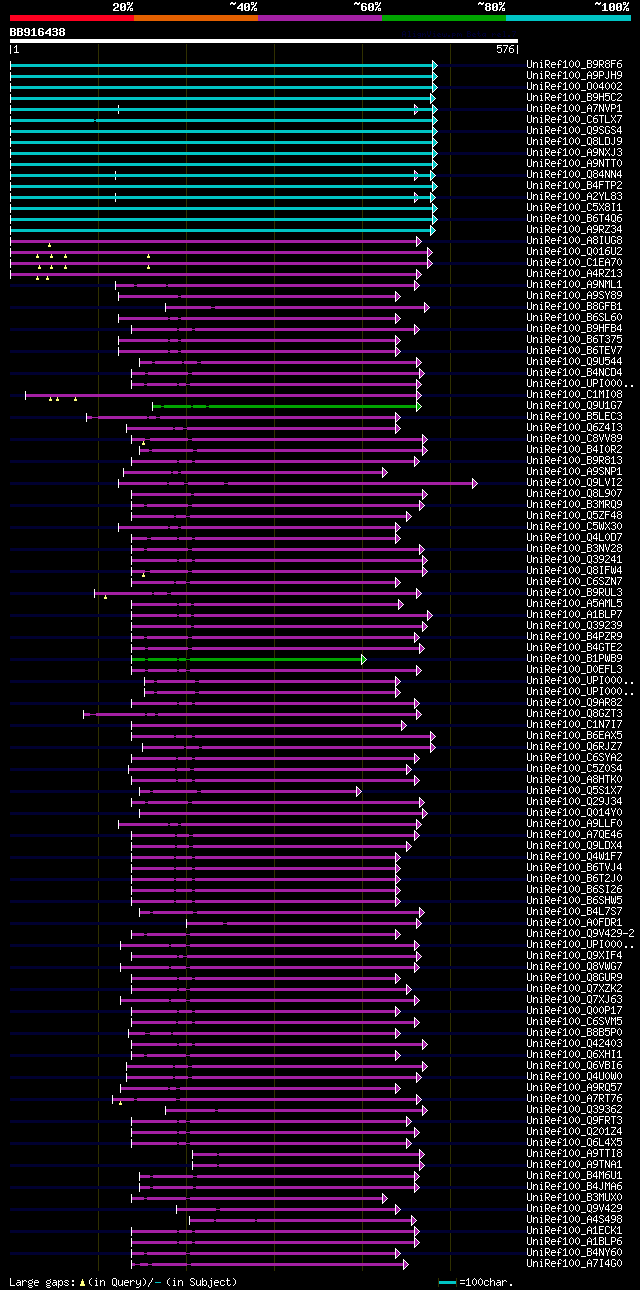This screenshot has width=640, height=1290.
Task: Select hit UniRef100_Q5S1X7
Action: (574, 790)
